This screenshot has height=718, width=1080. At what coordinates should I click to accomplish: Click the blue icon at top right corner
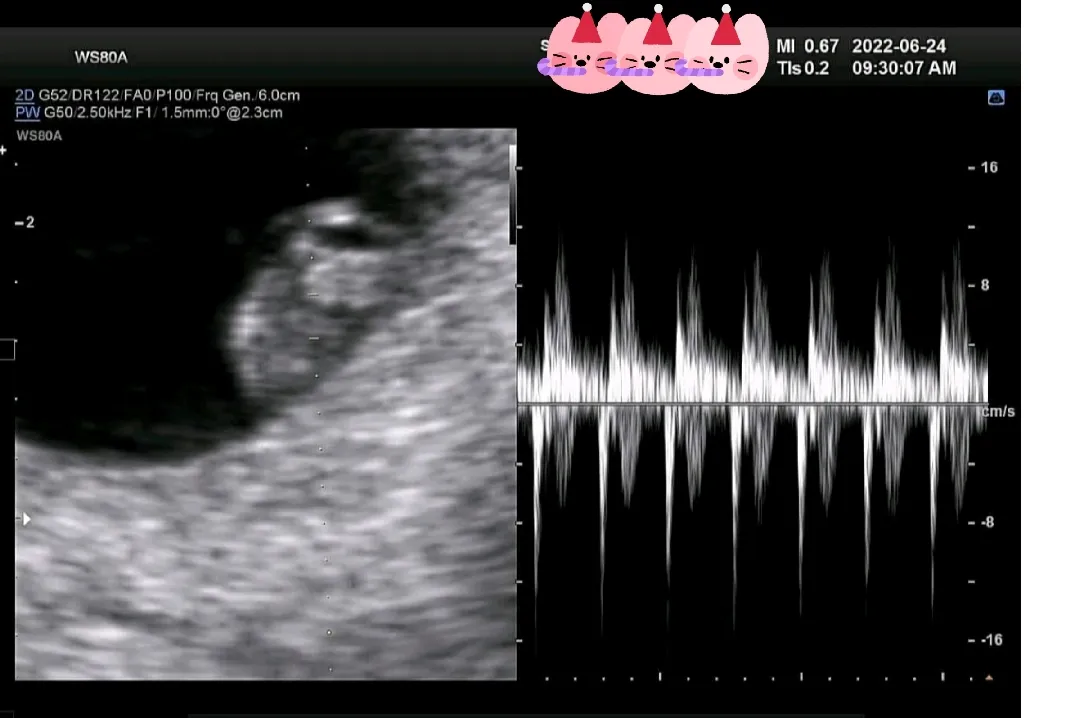pos(996,98)
